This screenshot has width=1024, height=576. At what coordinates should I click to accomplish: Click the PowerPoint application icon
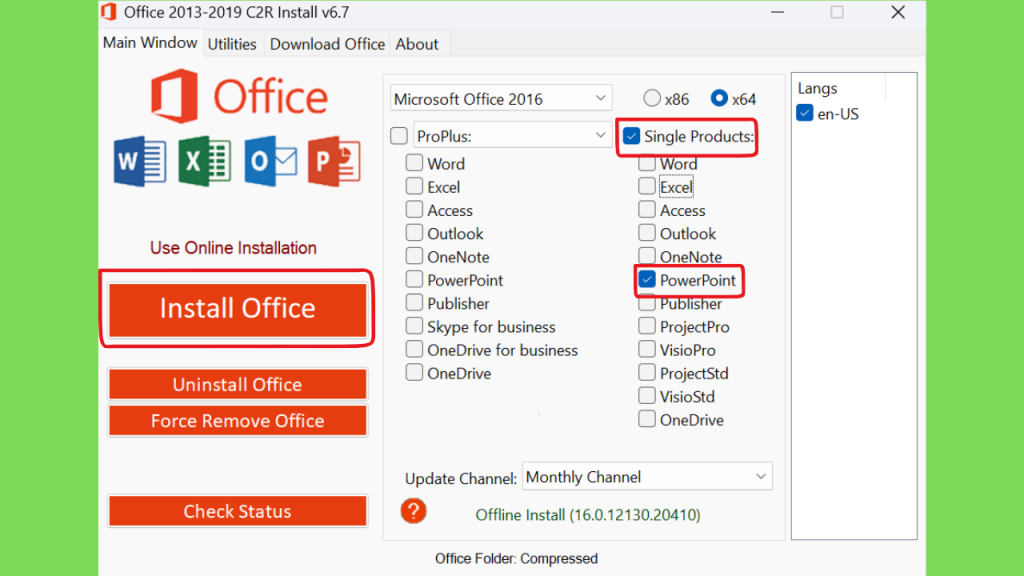334,161
